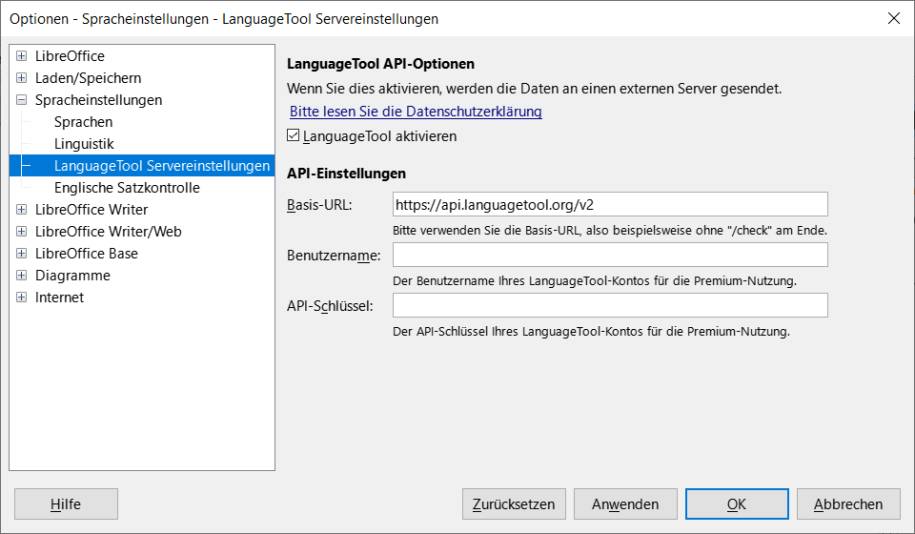This screenshot has height=534, width=915.
Task: Select the LibreOffice label in tree
Action: [69, 56]
